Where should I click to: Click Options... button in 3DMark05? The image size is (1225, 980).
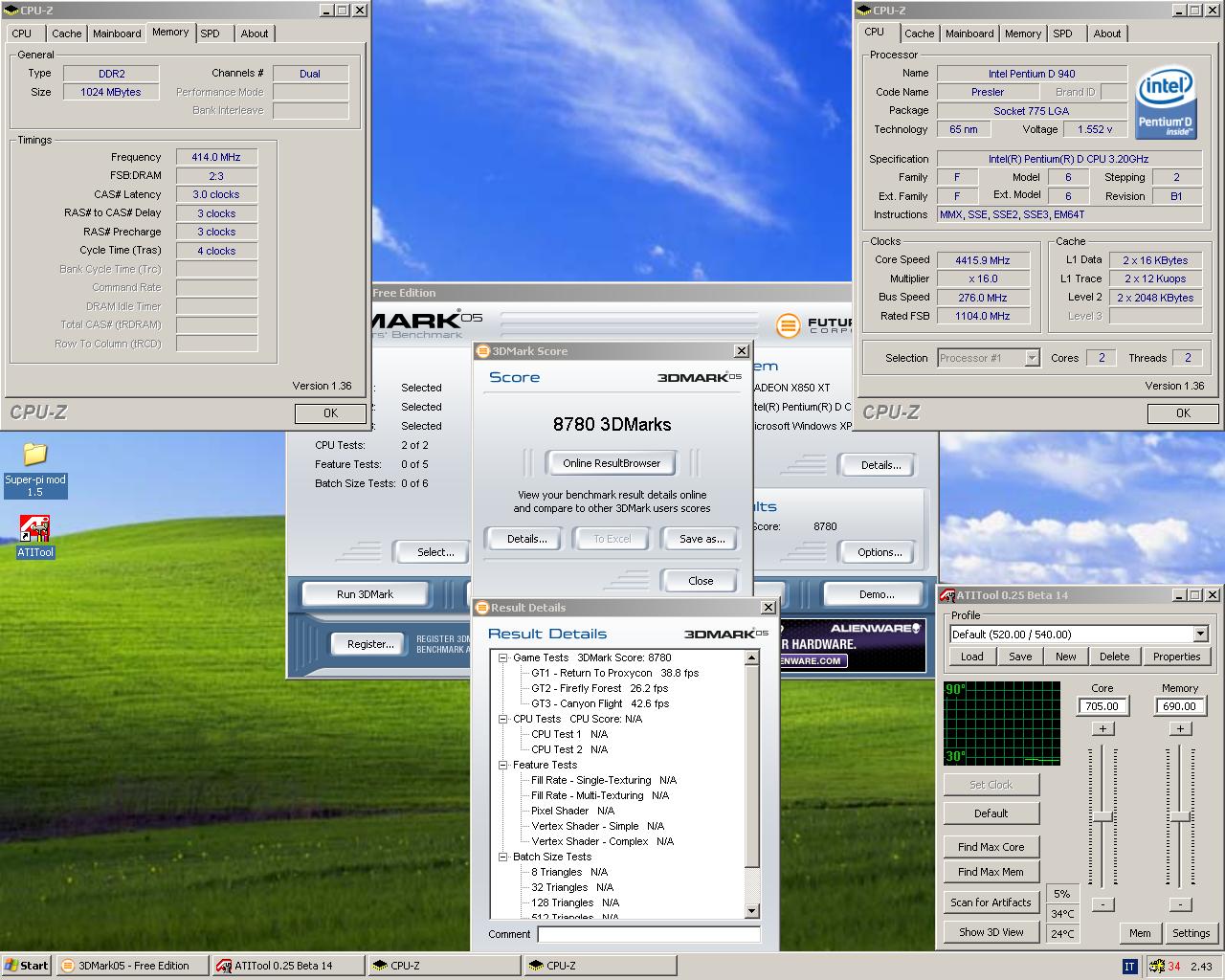point(880,552)
